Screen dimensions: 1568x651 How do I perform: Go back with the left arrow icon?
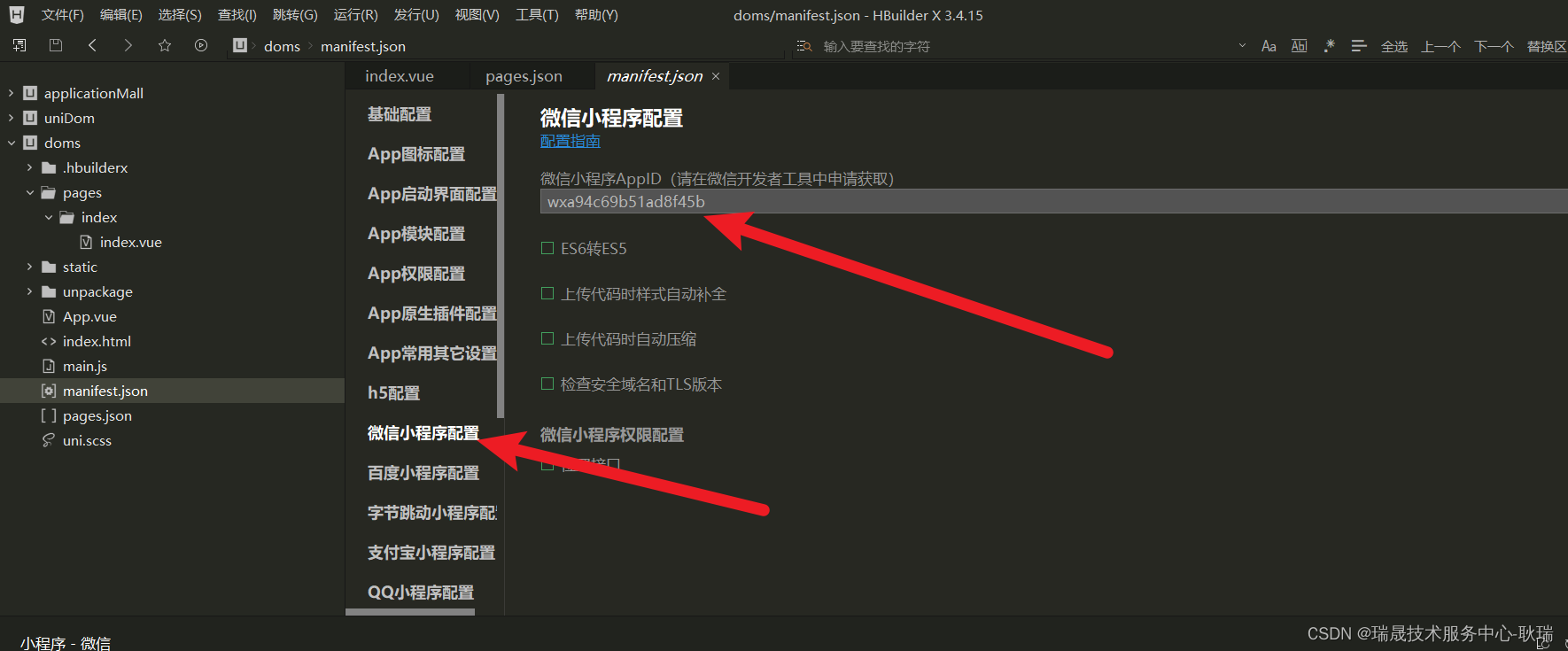click(x=92, y=45)
